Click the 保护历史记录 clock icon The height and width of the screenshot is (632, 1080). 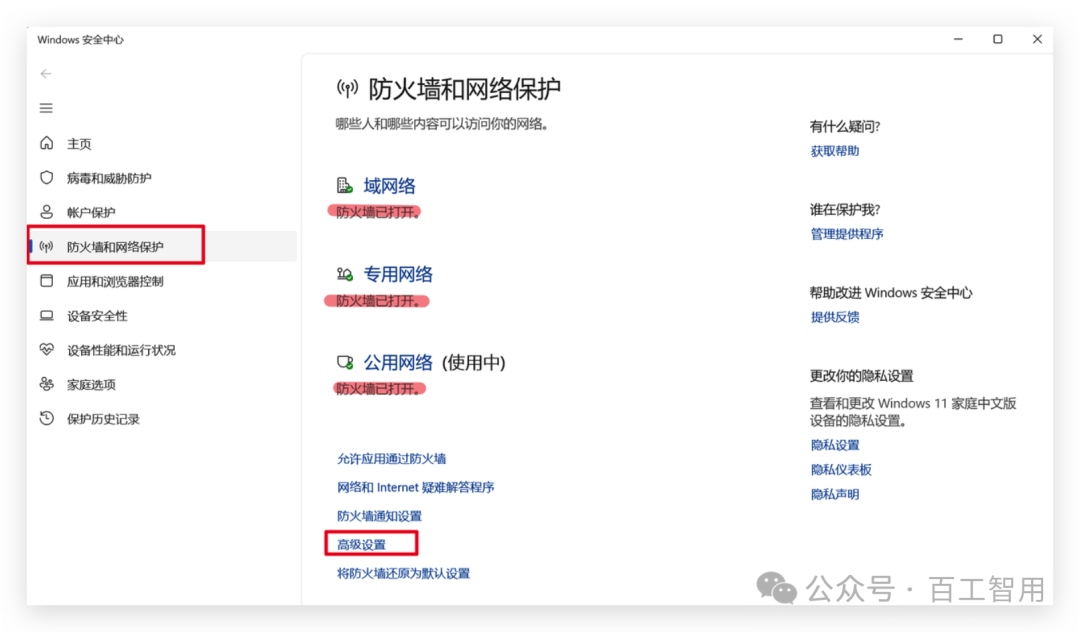tap(46, 419)
